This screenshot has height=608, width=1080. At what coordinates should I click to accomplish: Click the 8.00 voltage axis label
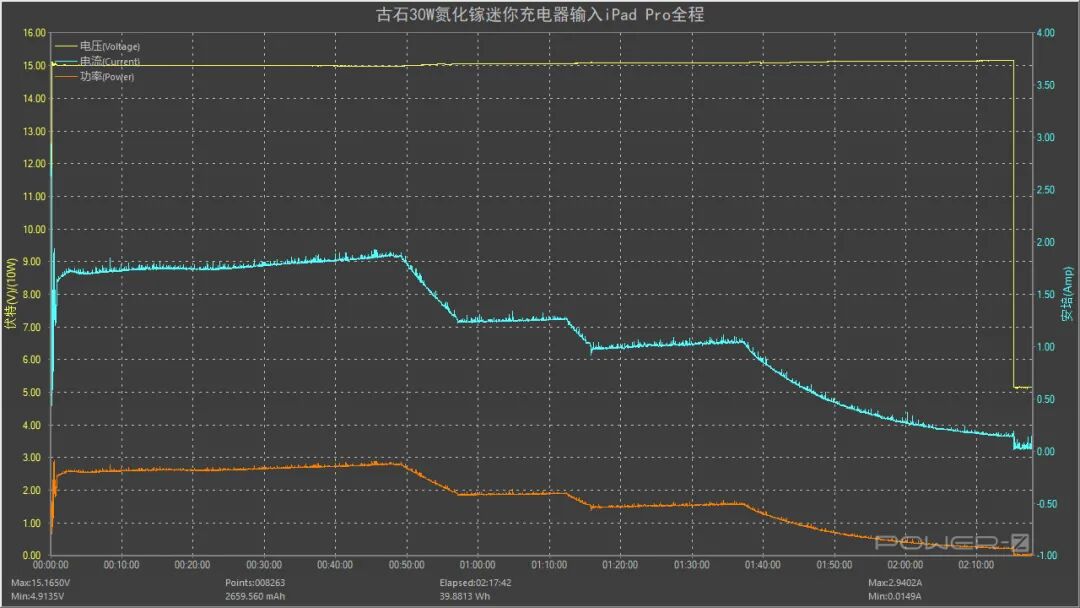(32, 294)
